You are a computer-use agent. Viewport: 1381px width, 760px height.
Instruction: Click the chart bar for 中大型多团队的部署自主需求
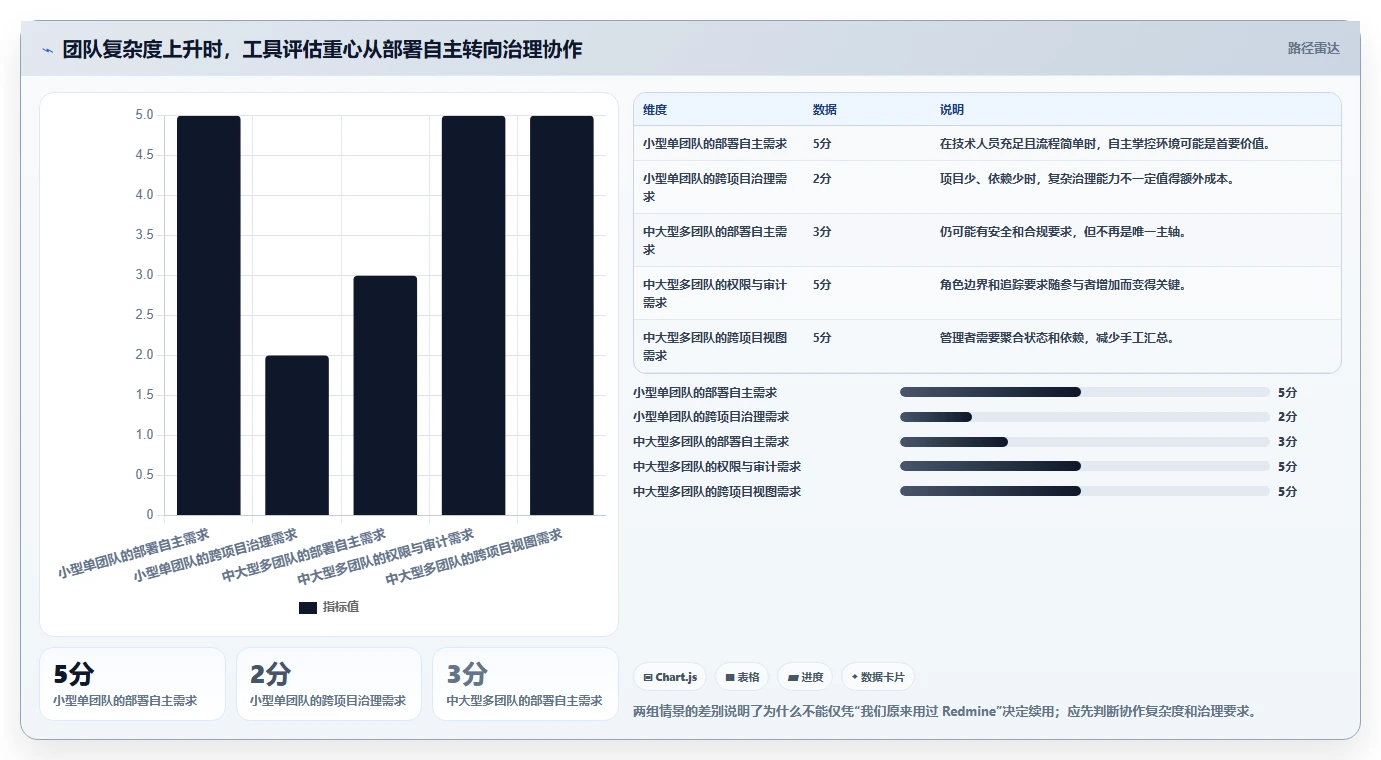pos(385,395)
